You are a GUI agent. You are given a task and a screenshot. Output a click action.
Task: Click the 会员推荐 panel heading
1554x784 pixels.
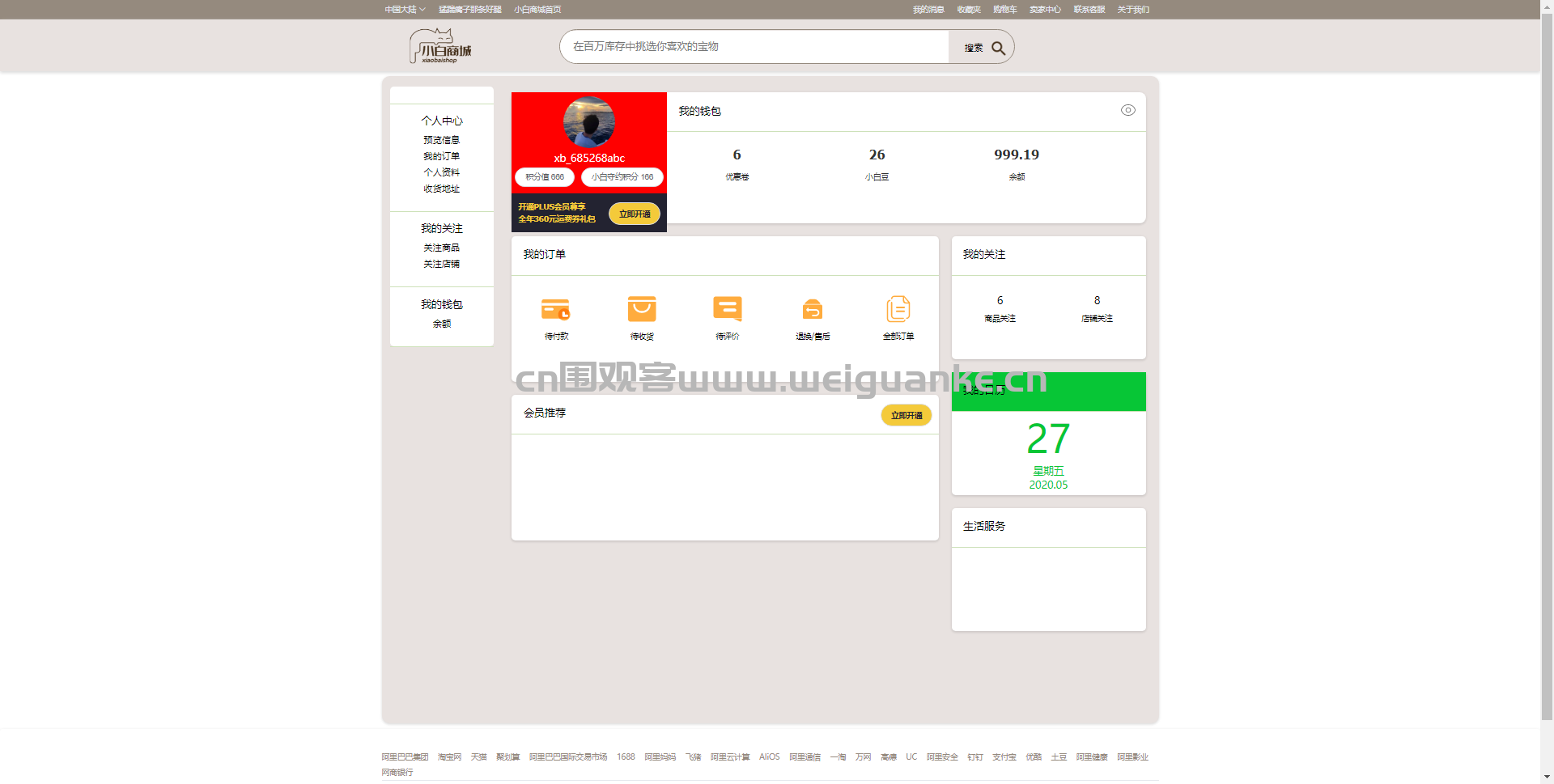(x=545, y=413)
